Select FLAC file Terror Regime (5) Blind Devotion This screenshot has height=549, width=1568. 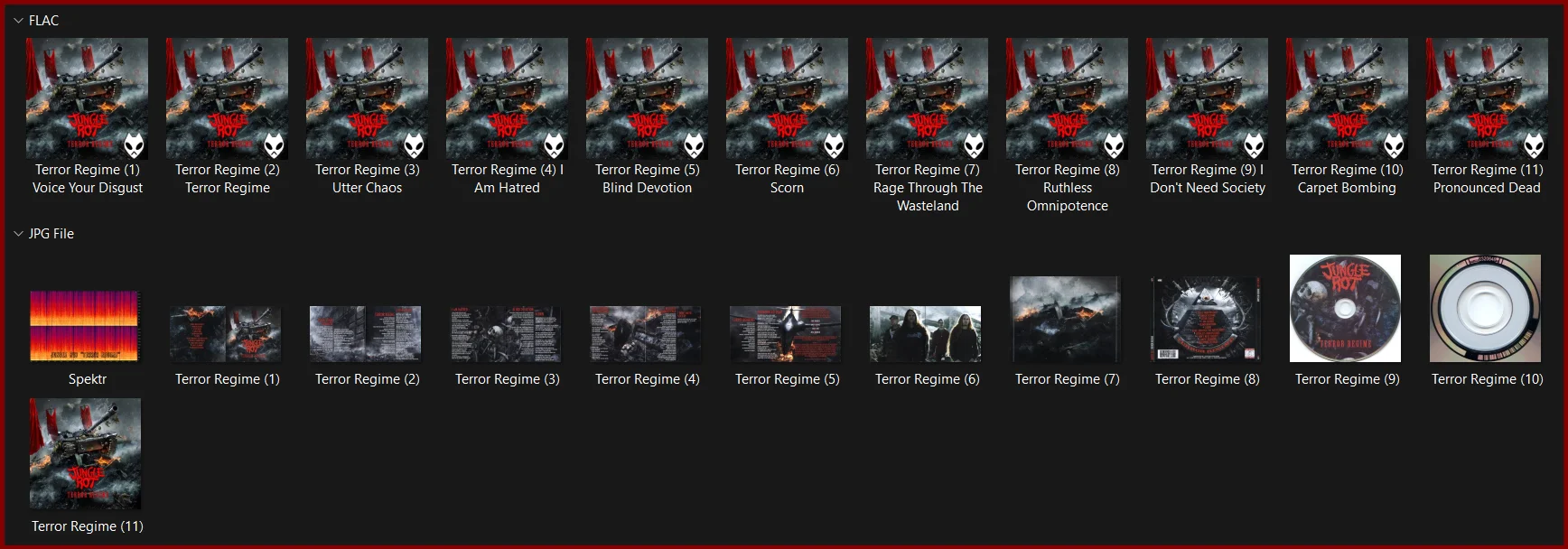[x=647, y=98]
